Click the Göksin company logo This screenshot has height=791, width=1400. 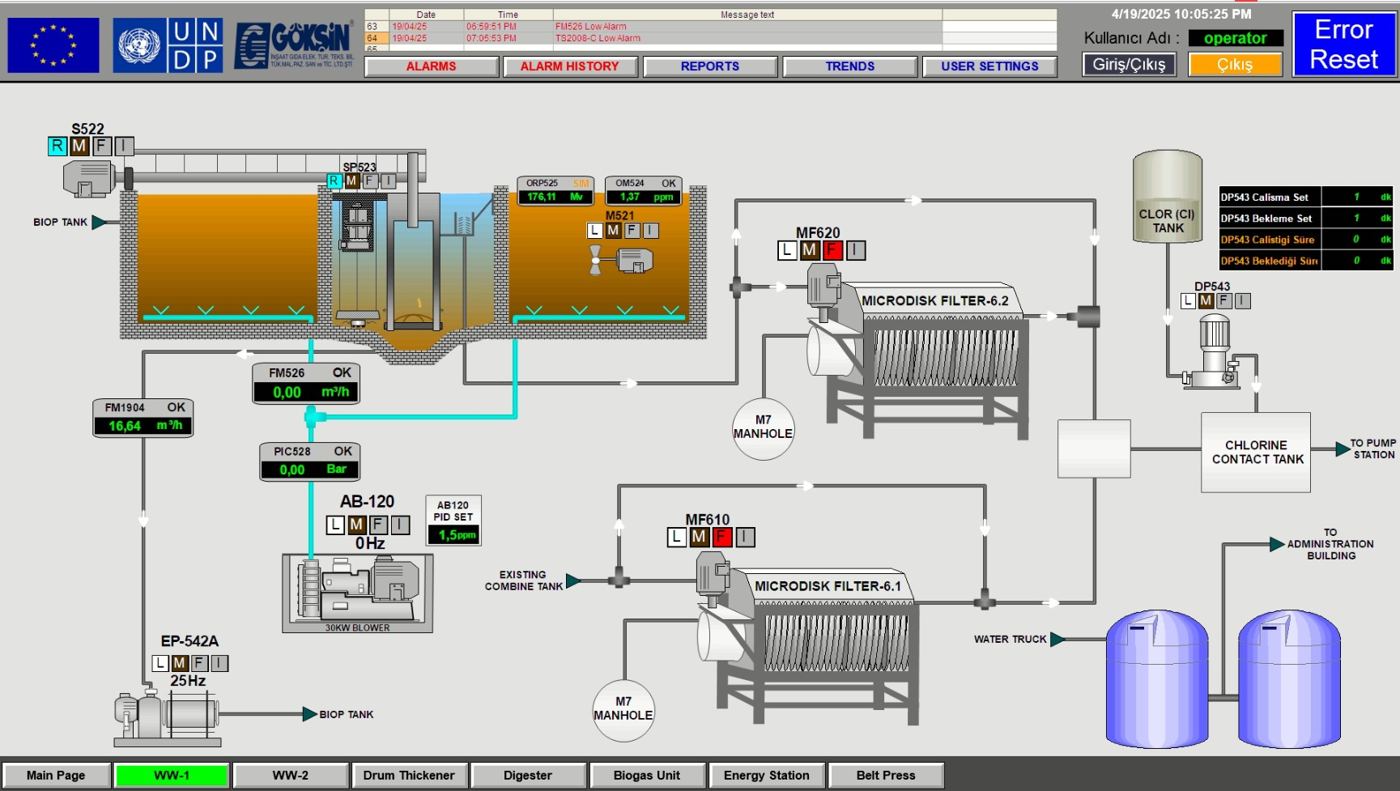point(294,45)
